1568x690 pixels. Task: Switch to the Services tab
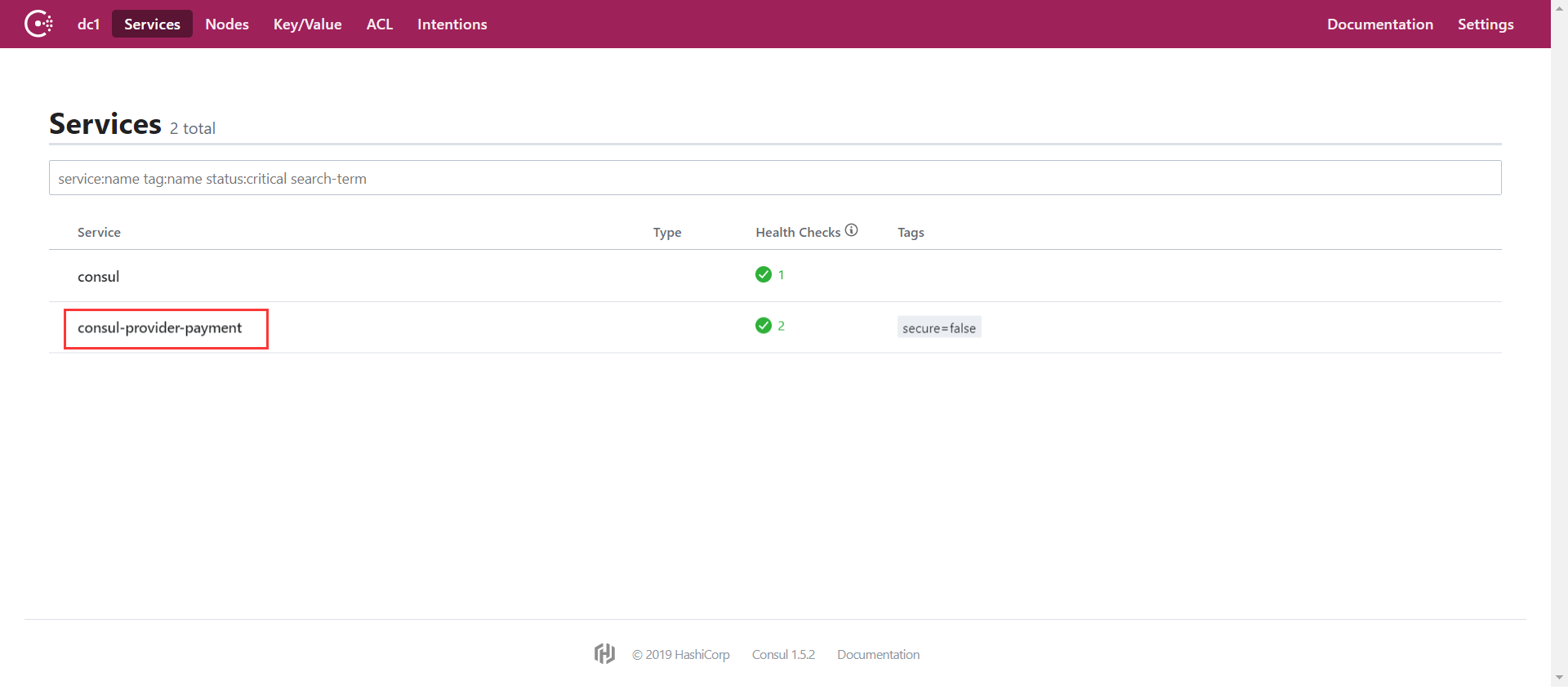pyautogui.click(x=152, y=24)
